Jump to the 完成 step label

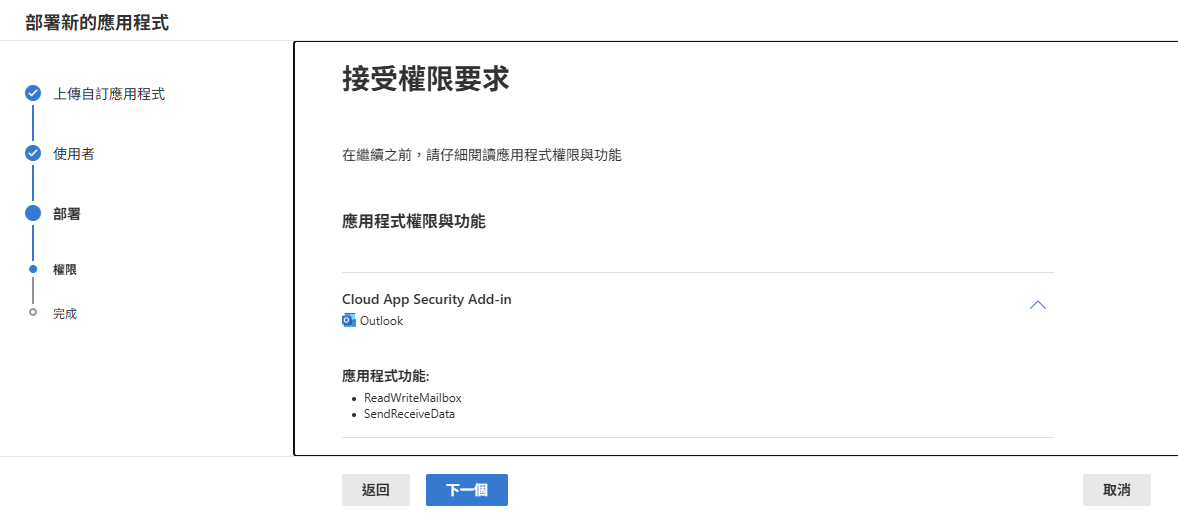65,313
